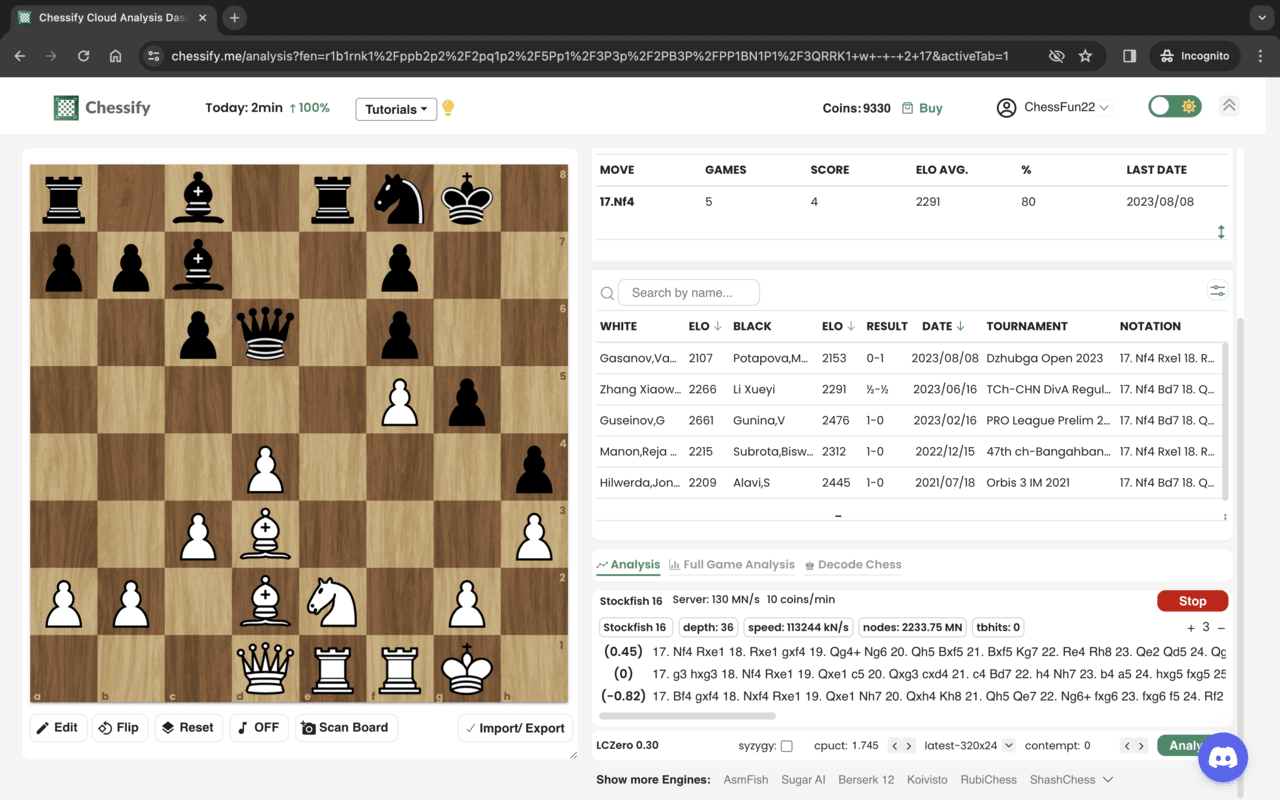Focus the Search by name field
This screenshot has height=800, width=1280.
point(689,293)
